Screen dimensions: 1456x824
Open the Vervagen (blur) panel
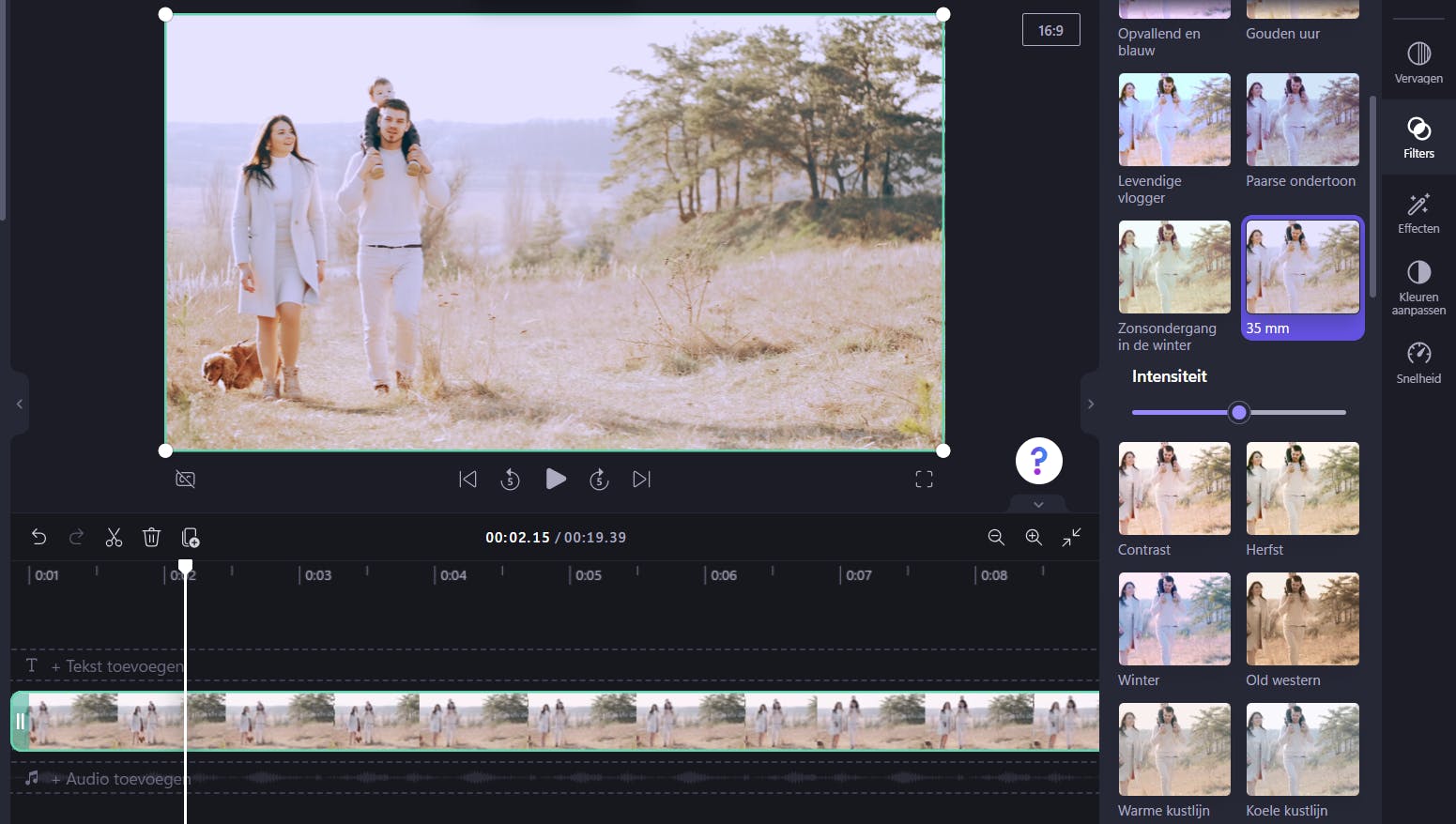pos(1418,63)
